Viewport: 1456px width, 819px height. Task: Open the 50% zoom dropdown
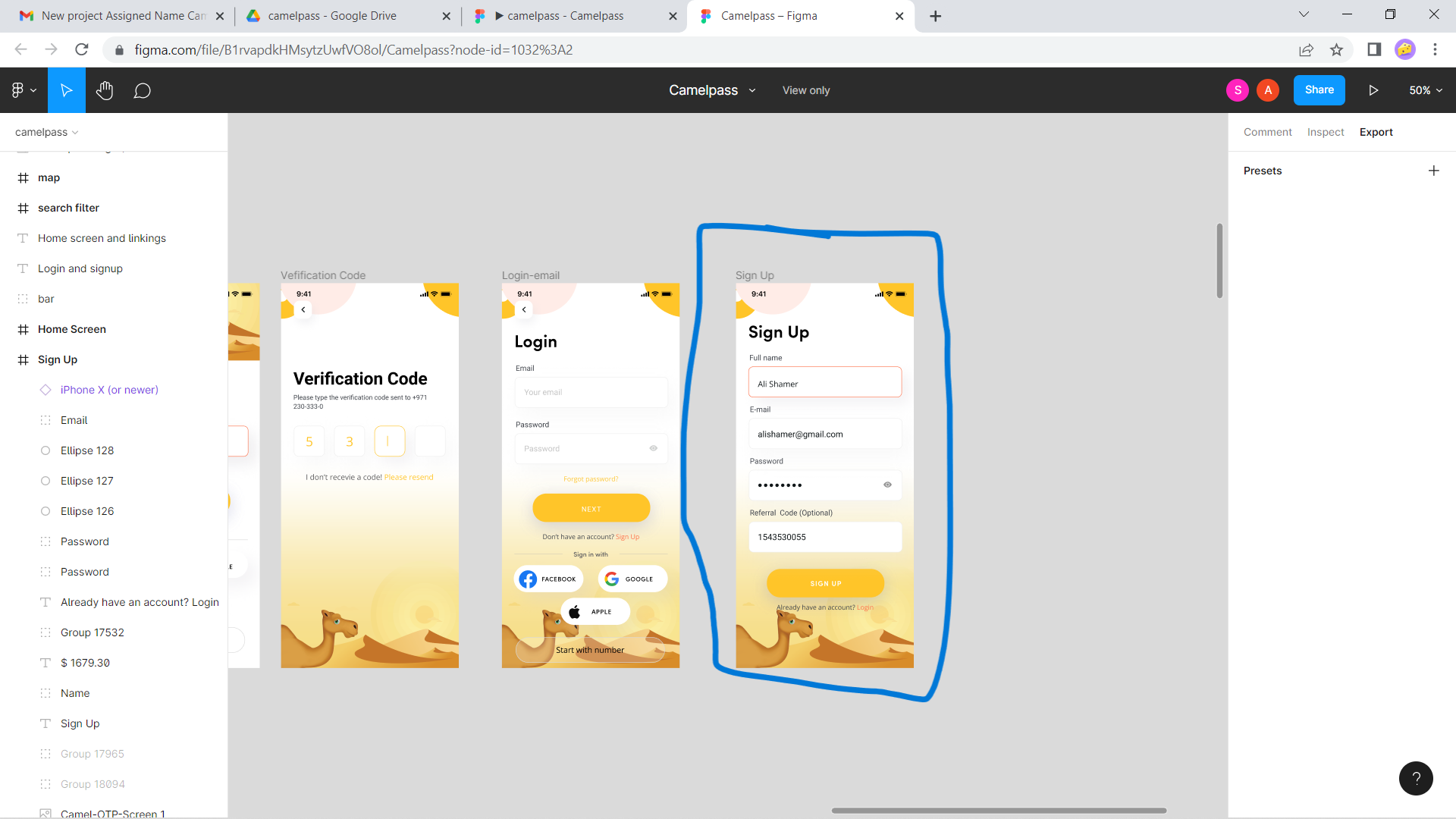(x=1425, y=90)
